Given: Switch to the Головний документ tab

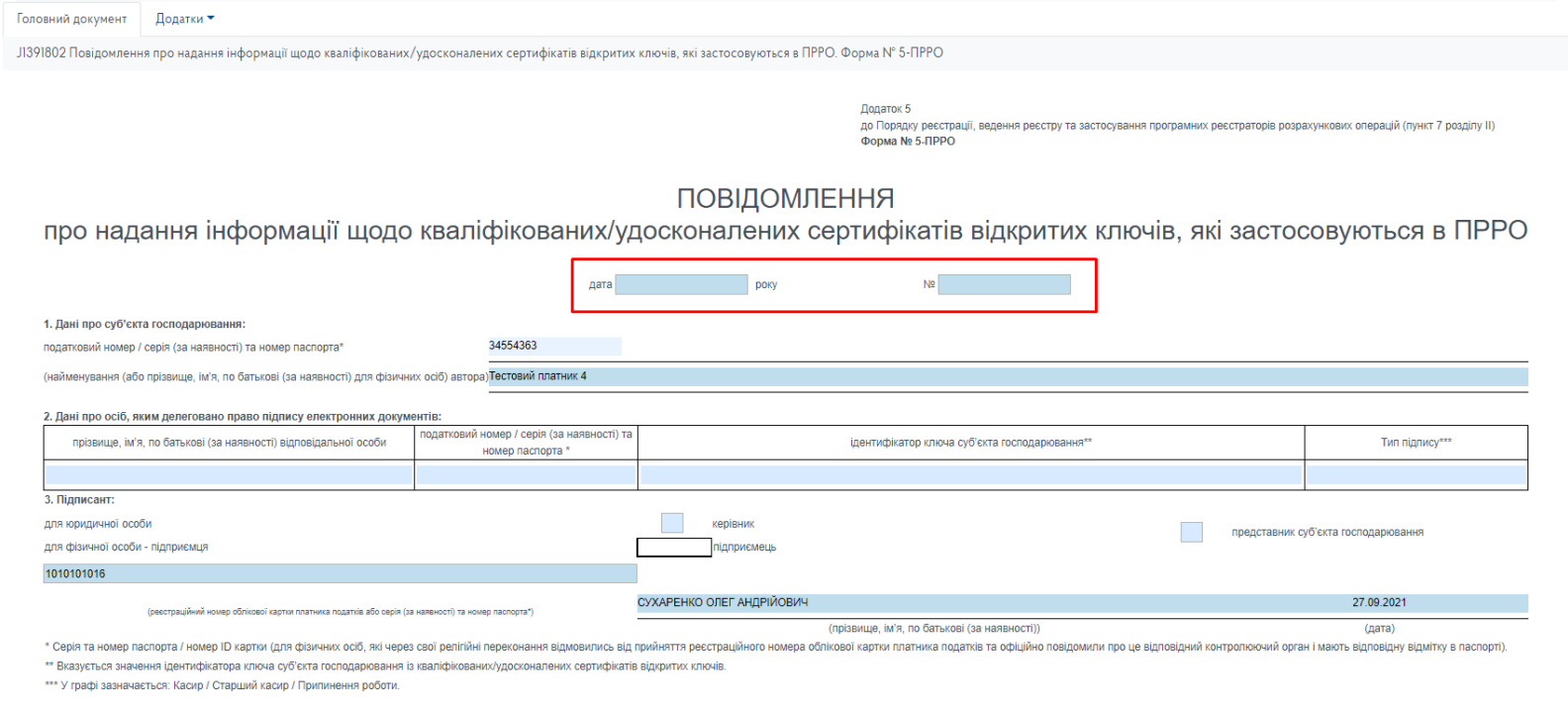Looking at the screenshot, I should (x=71, y=19).
